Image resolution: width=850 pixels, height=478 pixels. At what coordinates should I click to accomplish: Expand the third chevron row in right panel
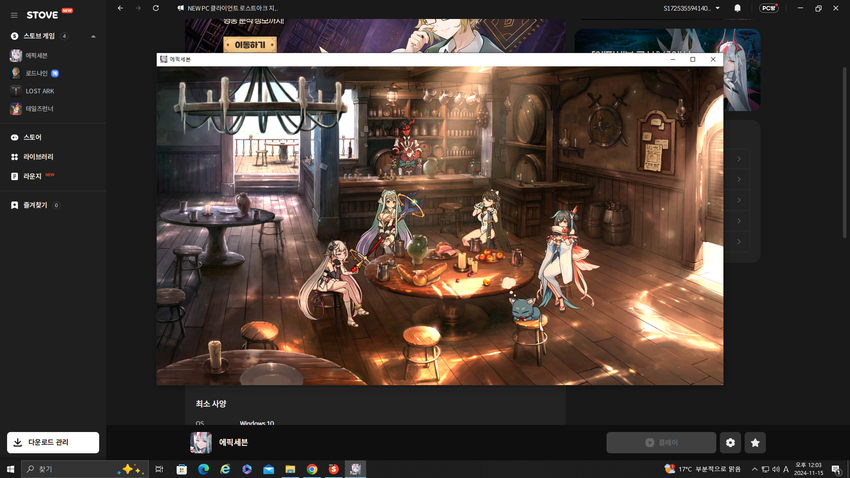(x=738, y=200)
